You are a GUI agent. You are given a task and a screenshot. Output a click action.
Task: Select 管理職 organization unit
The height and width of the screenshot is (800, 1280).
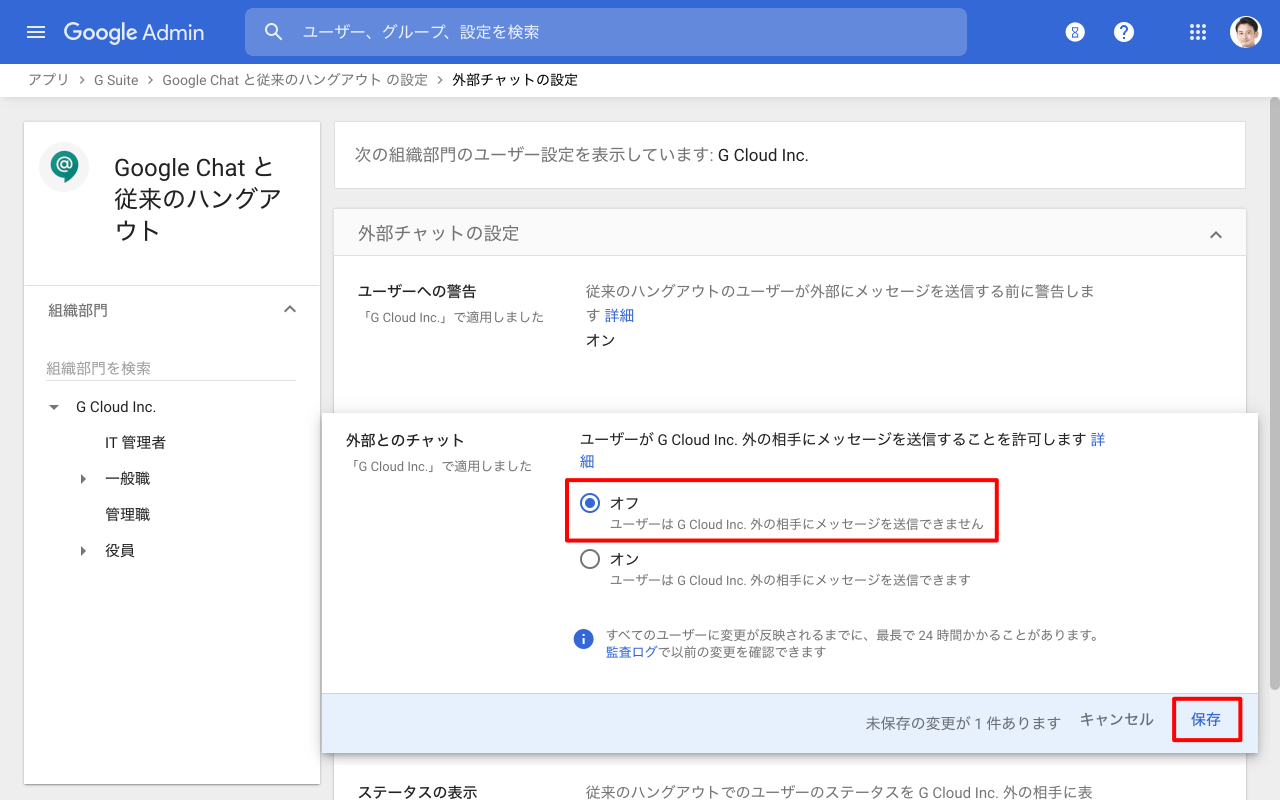coord(127,515)
